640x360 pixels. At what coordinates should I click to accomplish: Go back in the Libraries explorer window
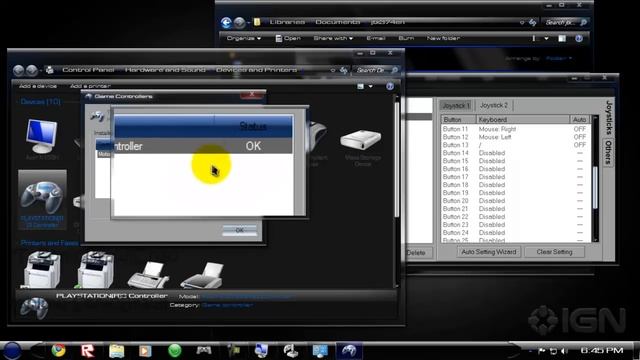(226, 22)
